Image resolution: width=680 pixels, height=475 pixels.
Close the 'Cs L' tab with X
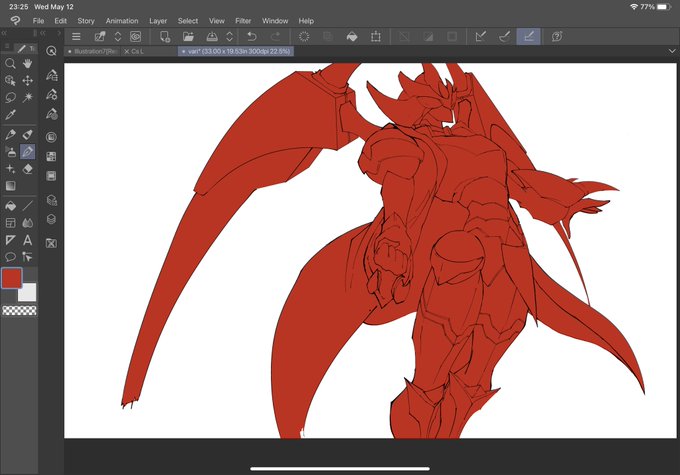[x=127, y=51]
